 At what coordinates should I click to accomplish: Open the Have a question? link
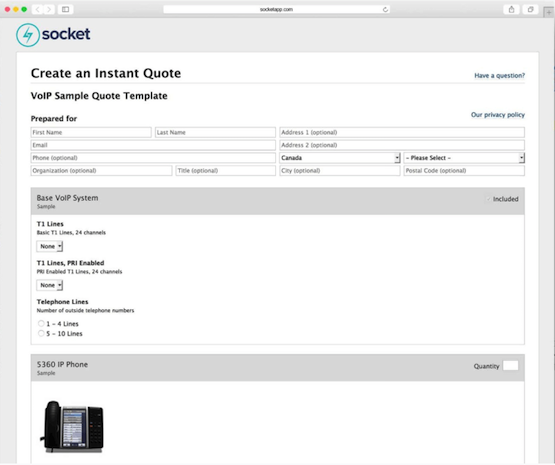[x=499, y=75]
